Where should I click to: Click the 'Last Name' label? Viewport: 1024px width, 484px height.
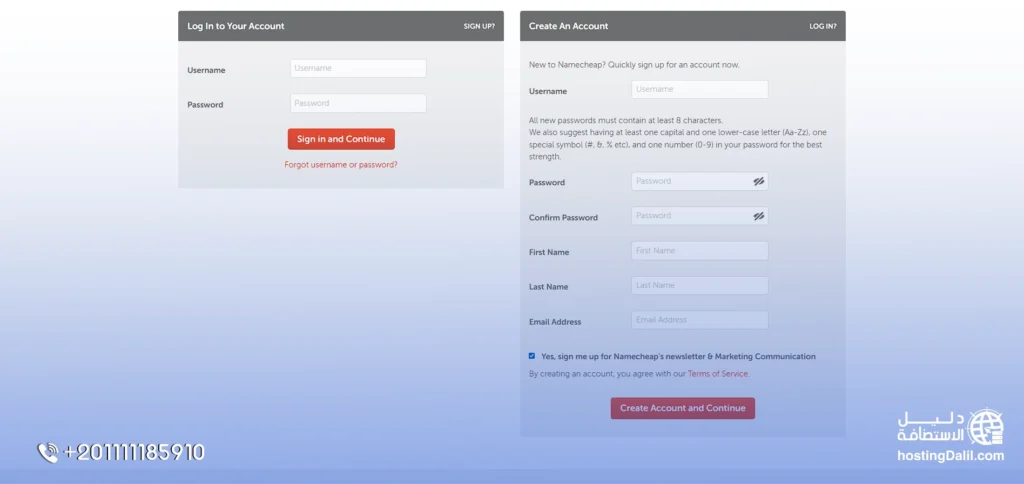tap(548, 287)
